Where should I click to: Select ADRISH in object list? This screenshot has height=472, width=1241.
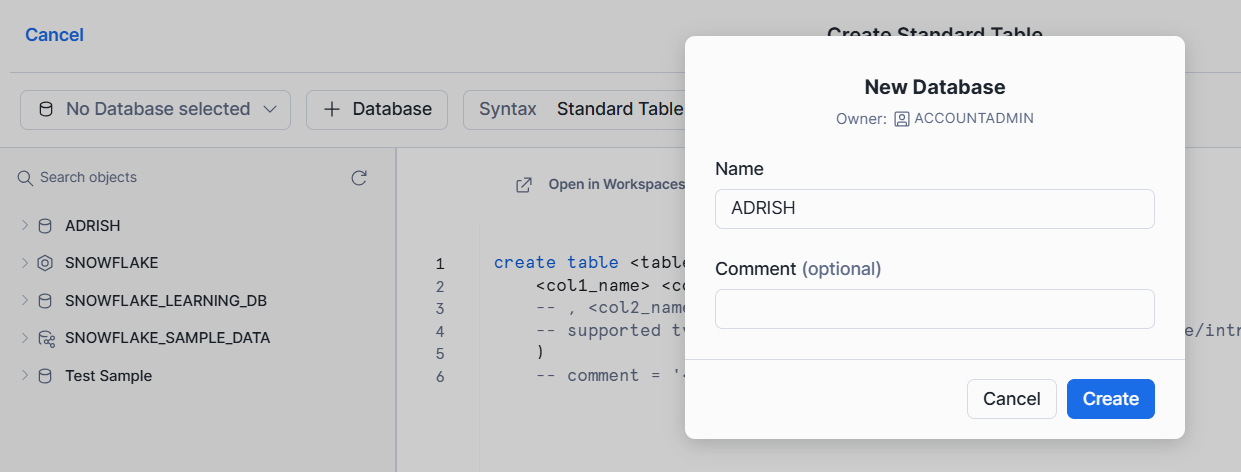93,226
